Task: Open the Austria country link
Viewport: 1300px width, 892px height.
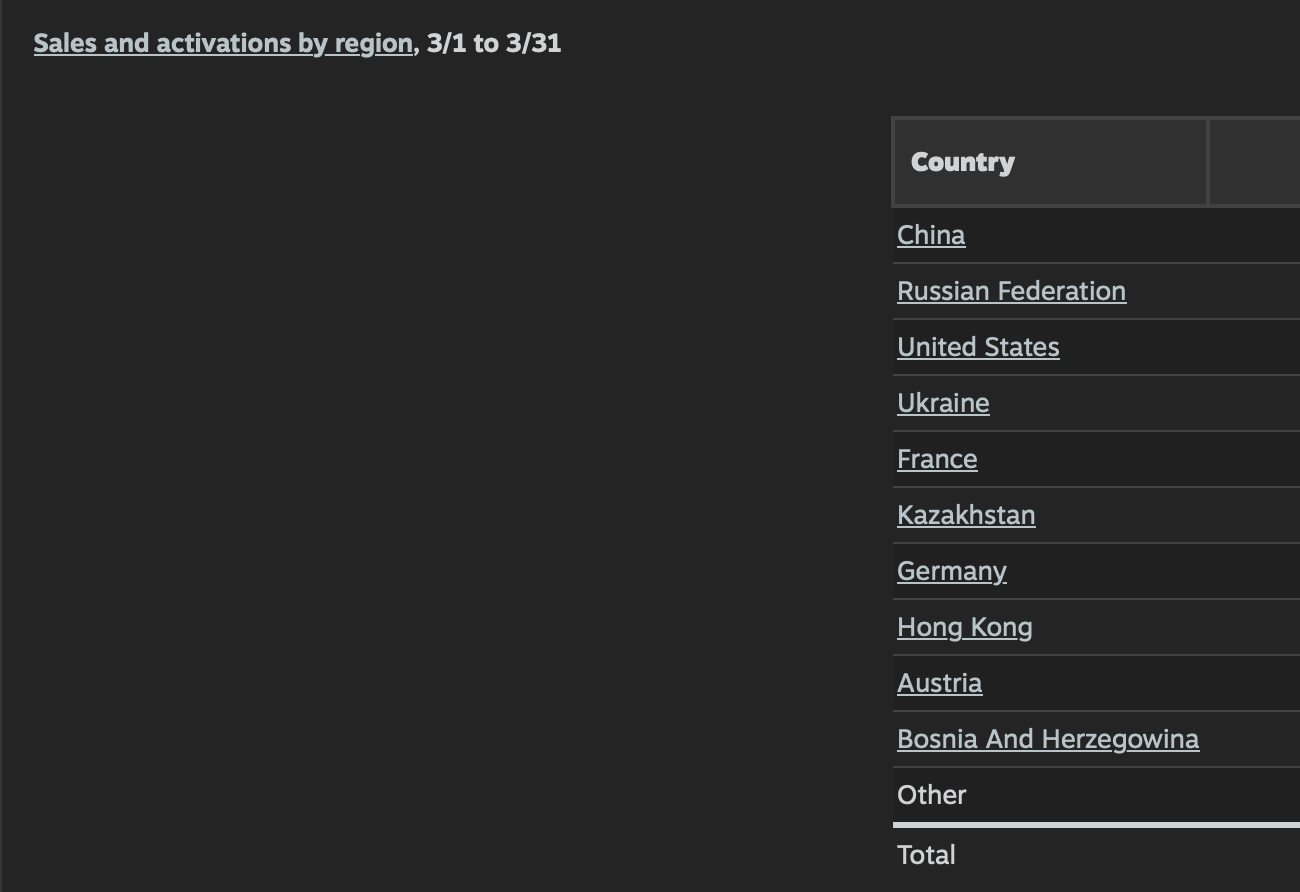Action: click(x=939, y=683)
